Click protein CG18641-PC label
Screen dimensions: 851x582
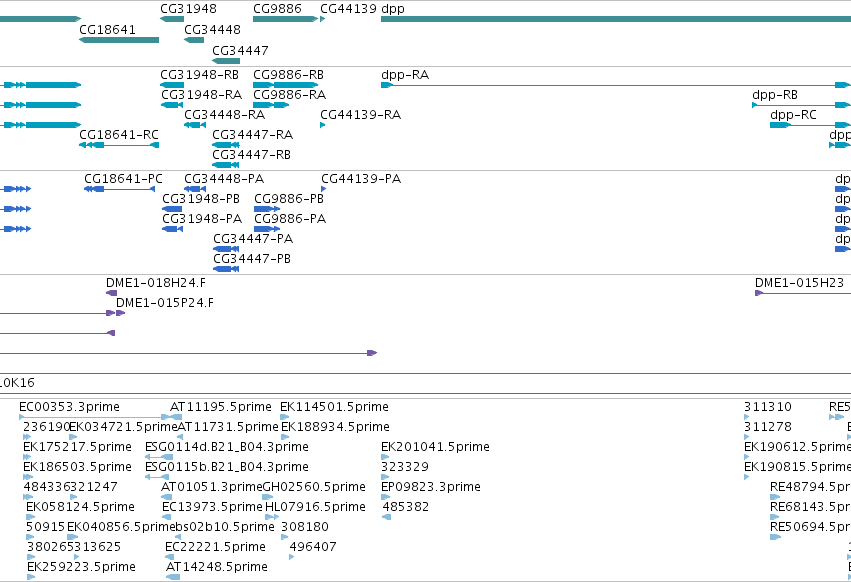(x=123, y=179)
